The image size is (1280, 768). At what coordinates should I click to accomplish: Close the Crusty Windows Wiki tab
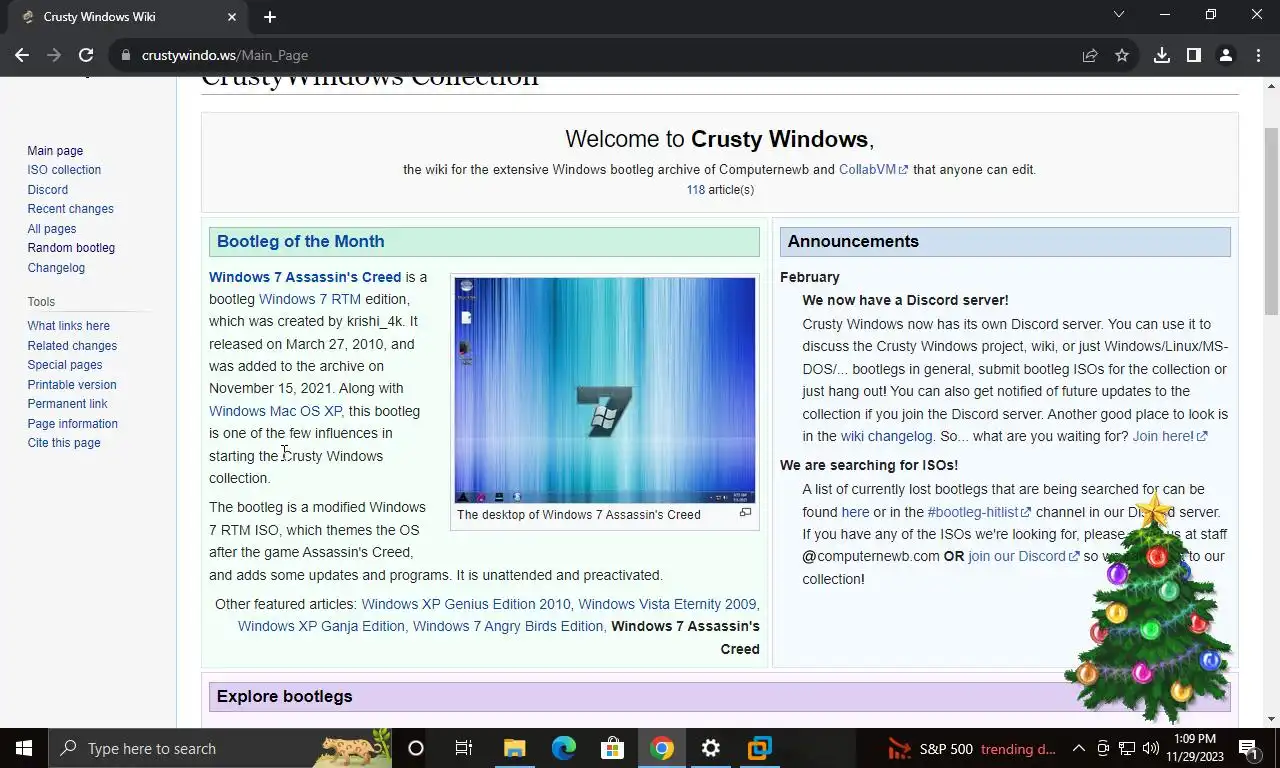232,17
